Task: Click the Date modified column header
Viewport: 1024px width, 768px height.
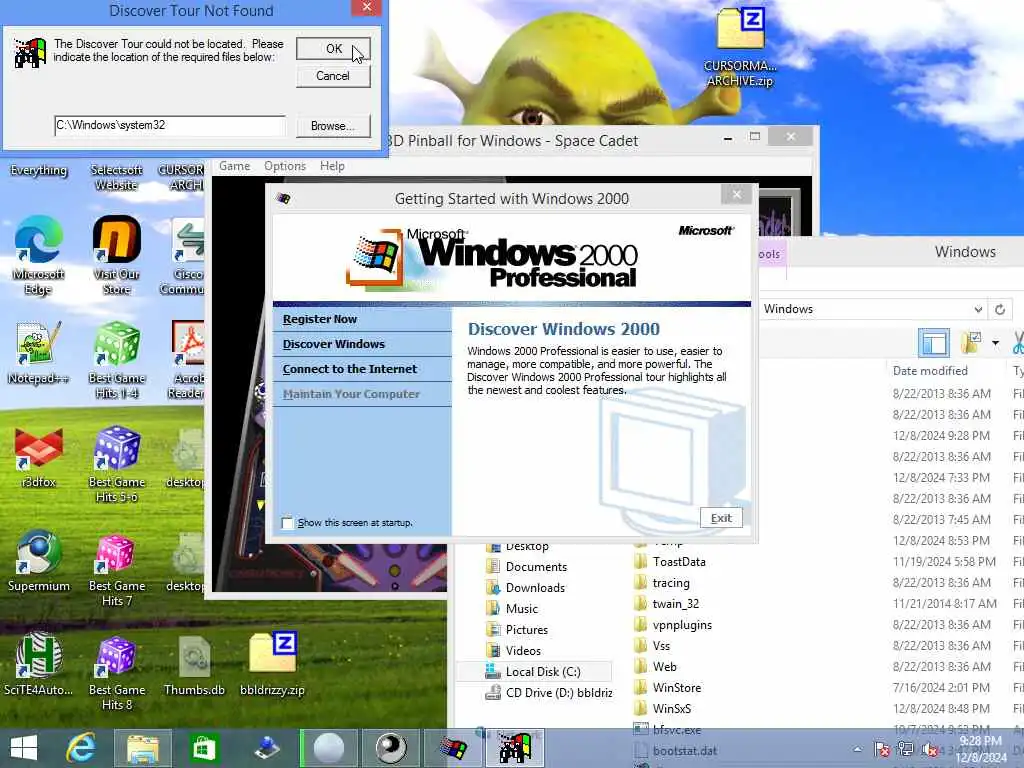Action: pos(930,371)
